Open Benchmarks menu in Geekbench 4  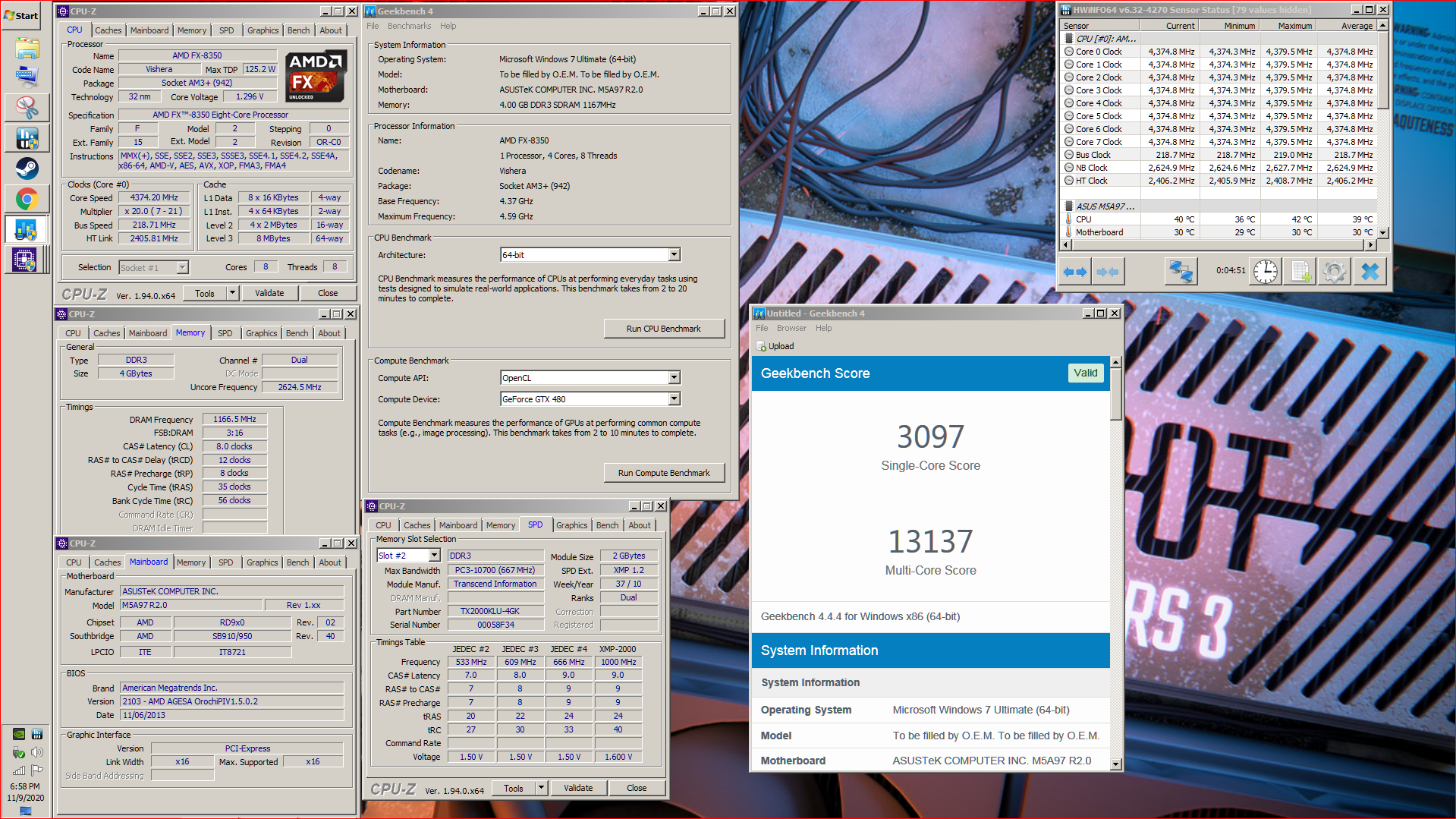click(x=409, y=26)
